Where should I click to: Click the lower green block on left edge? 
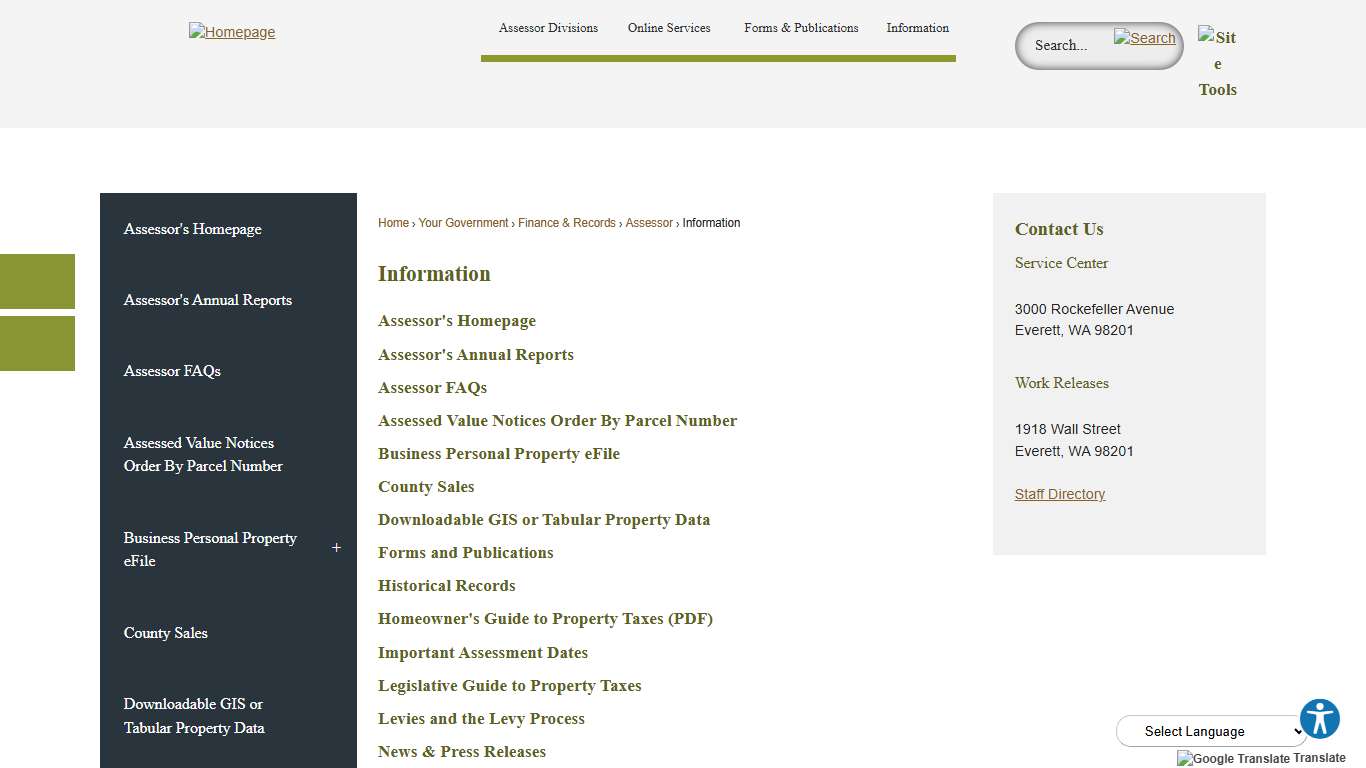coord(37,343)
